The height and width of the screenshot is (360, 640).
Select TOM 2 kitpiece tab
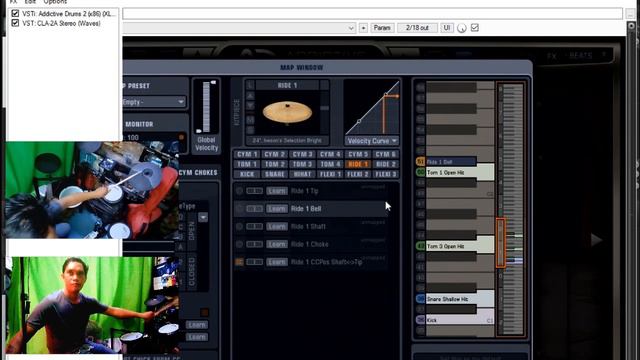coord(274,164)
